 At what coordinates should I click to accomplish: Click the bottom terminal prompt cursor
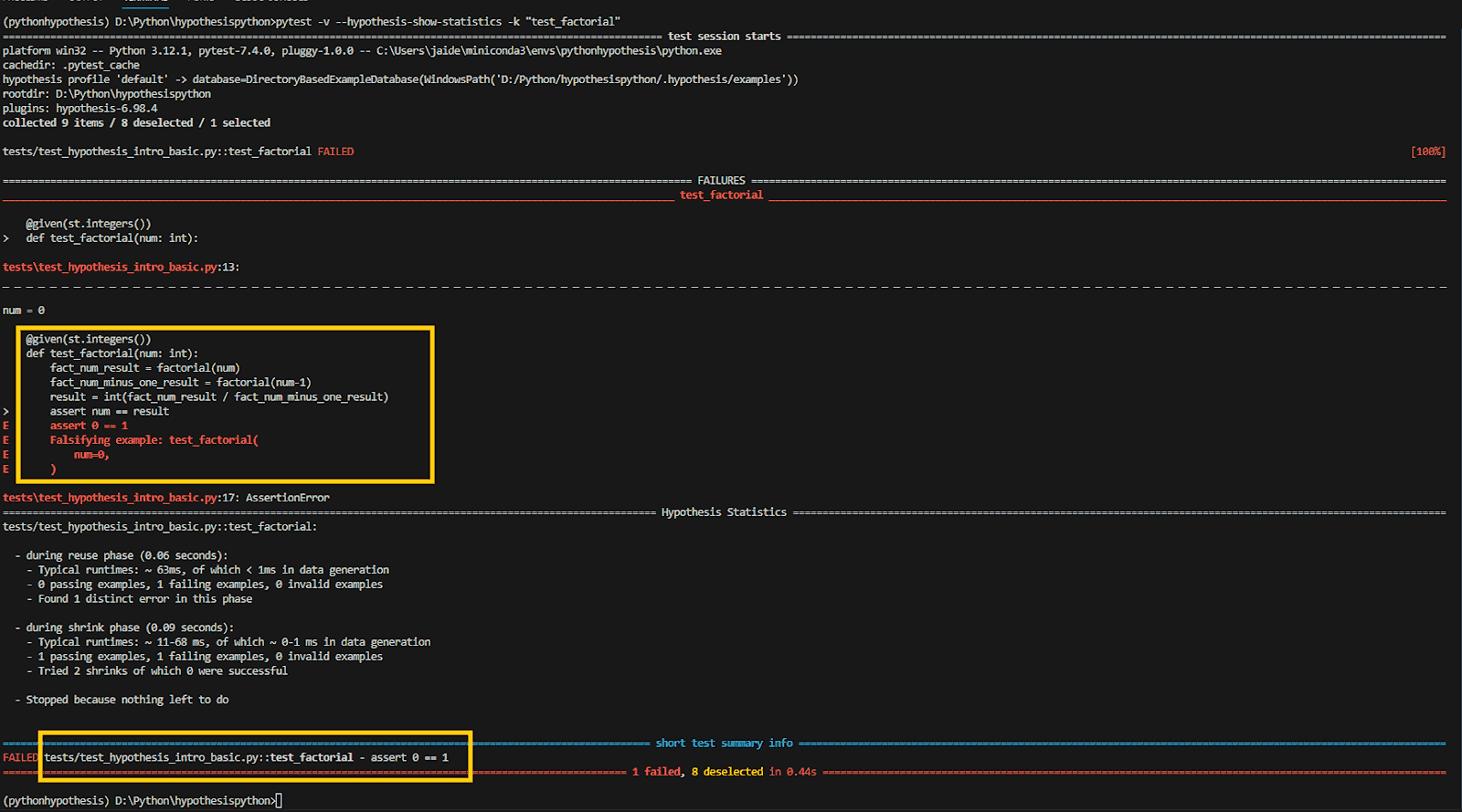[x=279, y=801]
